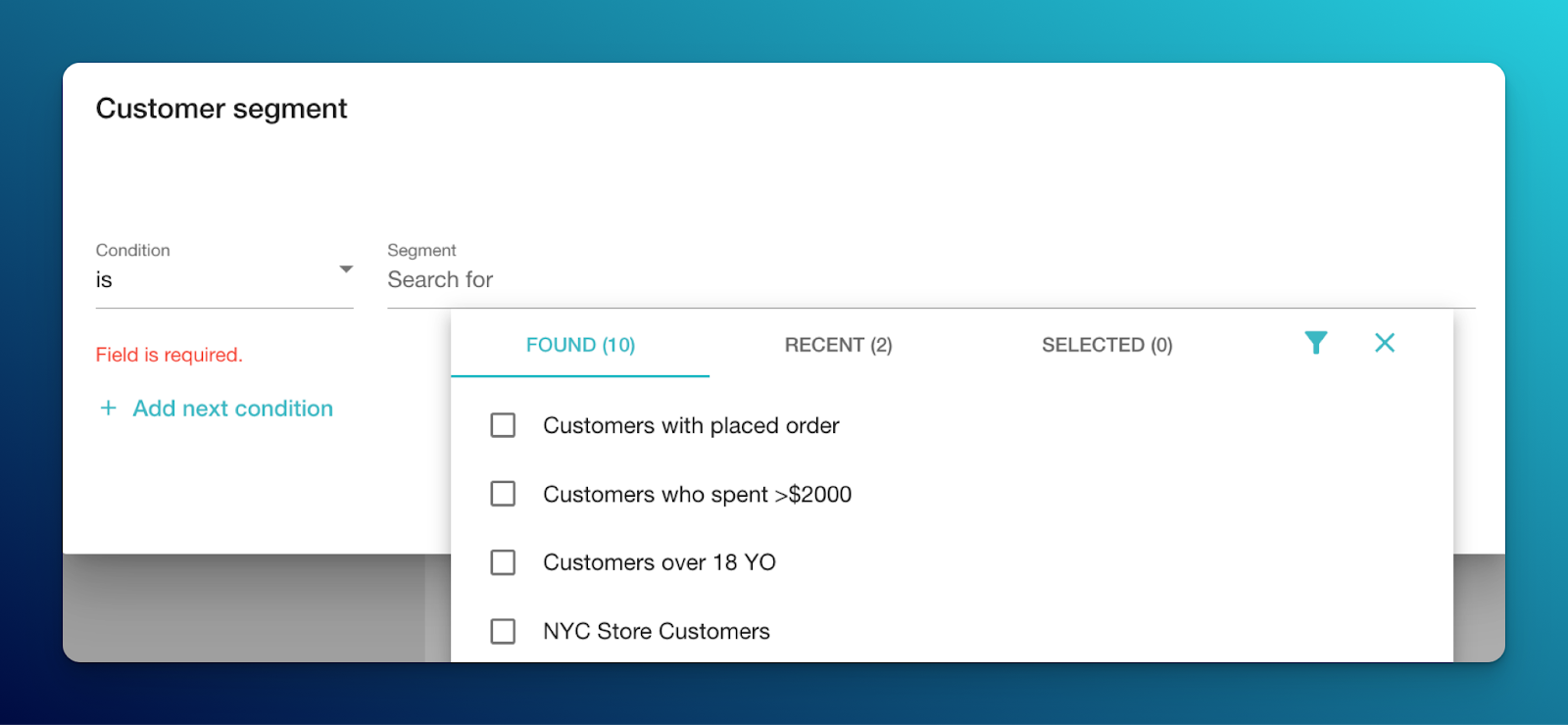
Task: Click the plus icon beside Add next condition
Action: [109, 408]
